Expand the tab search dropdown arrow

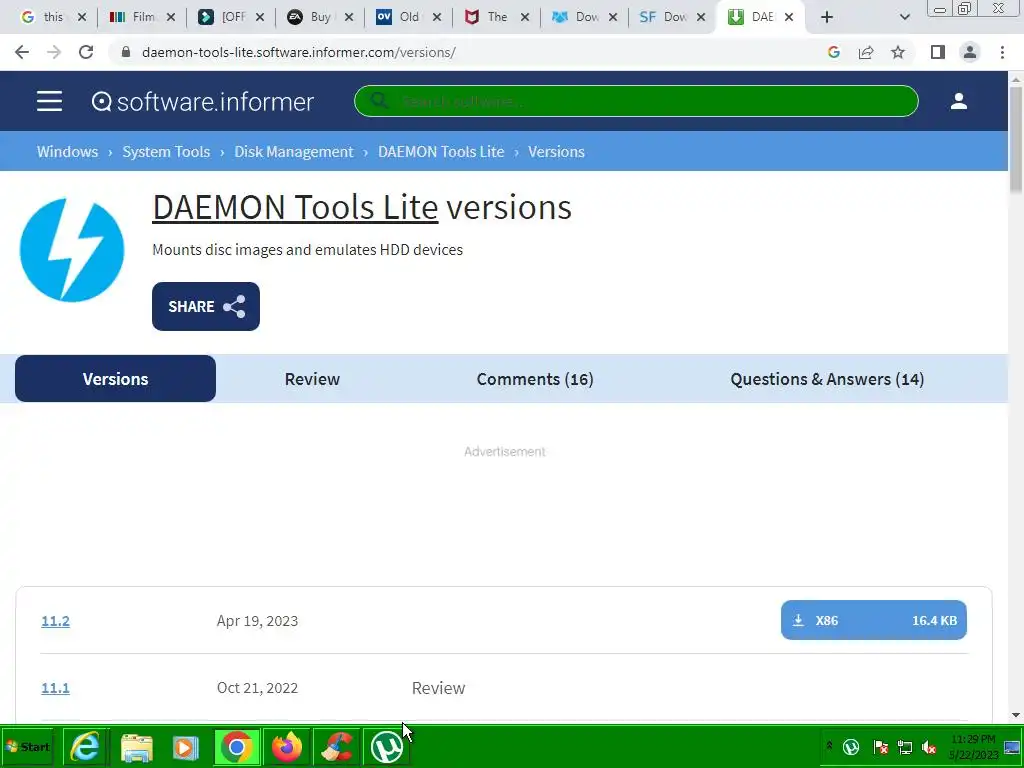904,18
